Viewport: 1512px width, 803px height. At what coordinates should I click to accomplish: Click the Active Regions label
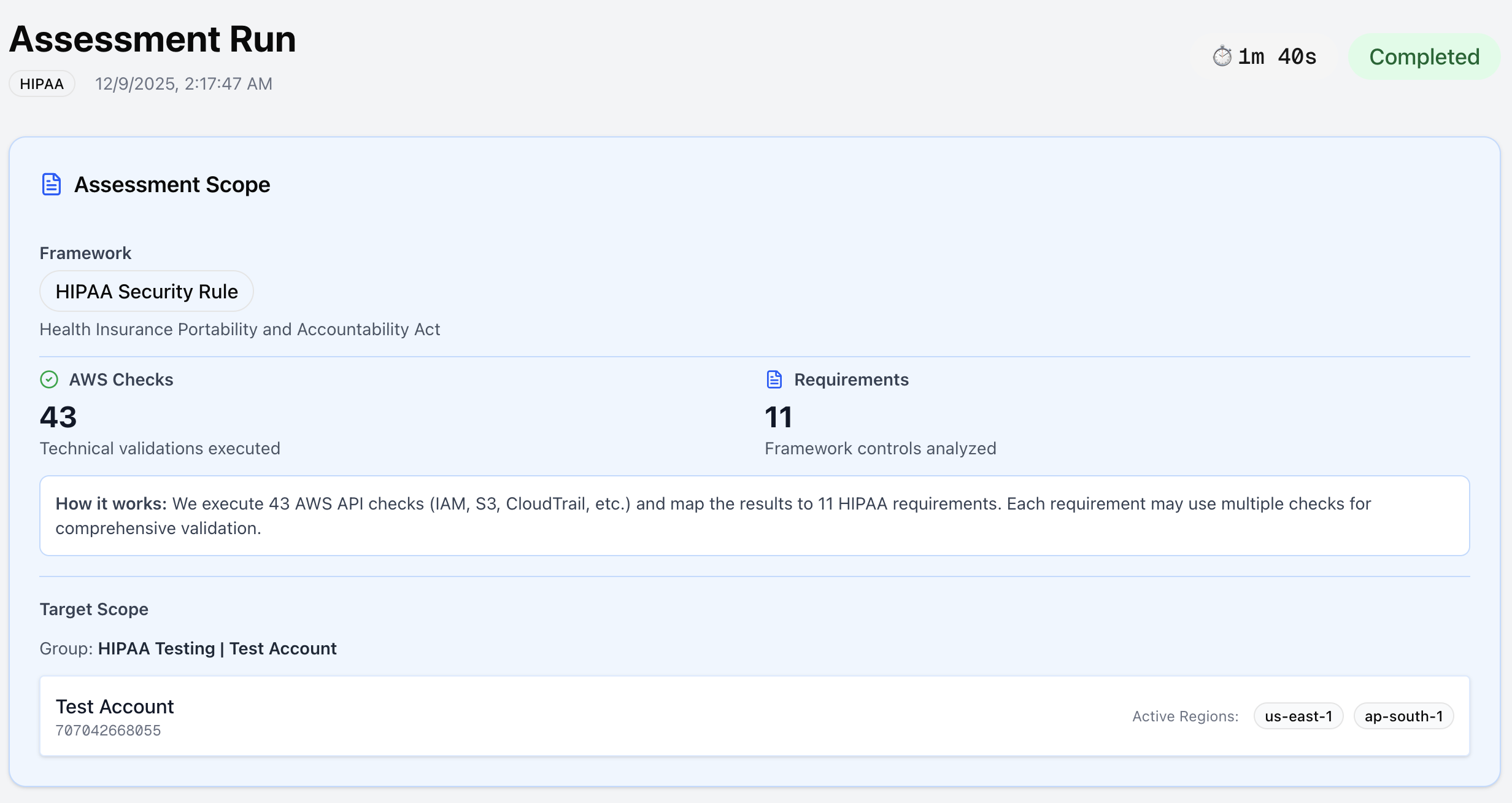pyautogui.click(x=1184, y=716)
